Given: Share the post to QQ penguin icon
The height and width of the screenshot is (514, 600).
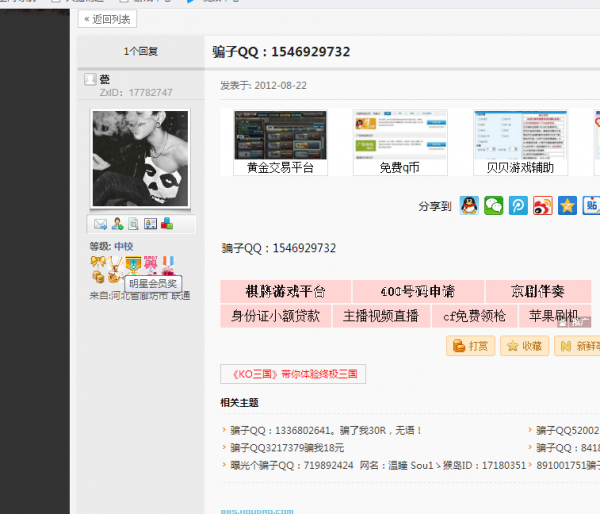Looking at the screenshot, I should (469, 206).
